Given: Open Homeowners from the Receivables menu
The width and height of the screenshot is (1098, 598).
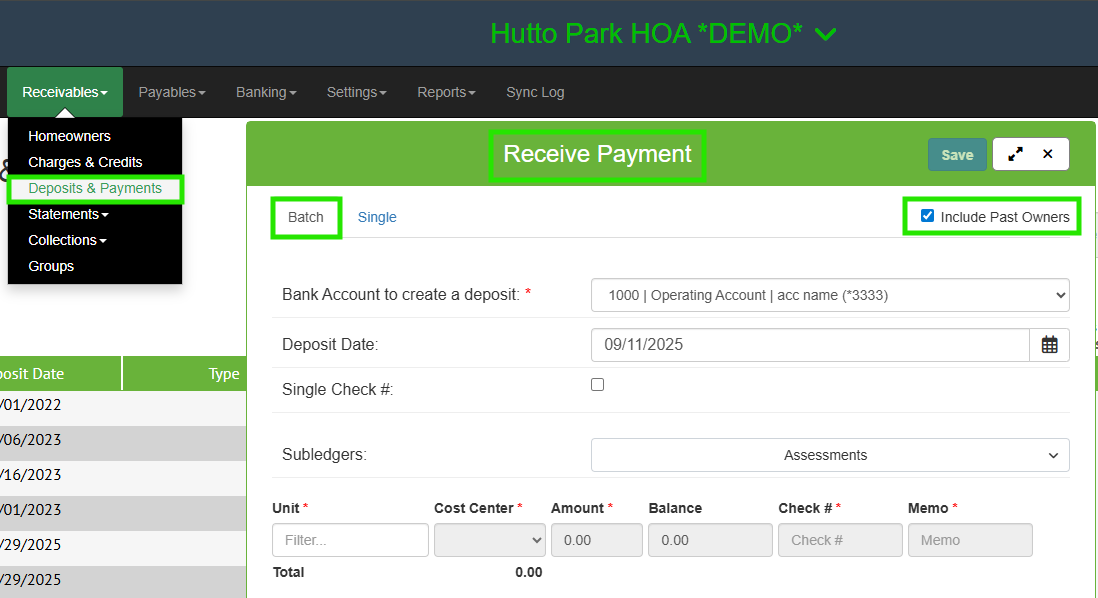Looking at the screenshot, I should (69, 136).
